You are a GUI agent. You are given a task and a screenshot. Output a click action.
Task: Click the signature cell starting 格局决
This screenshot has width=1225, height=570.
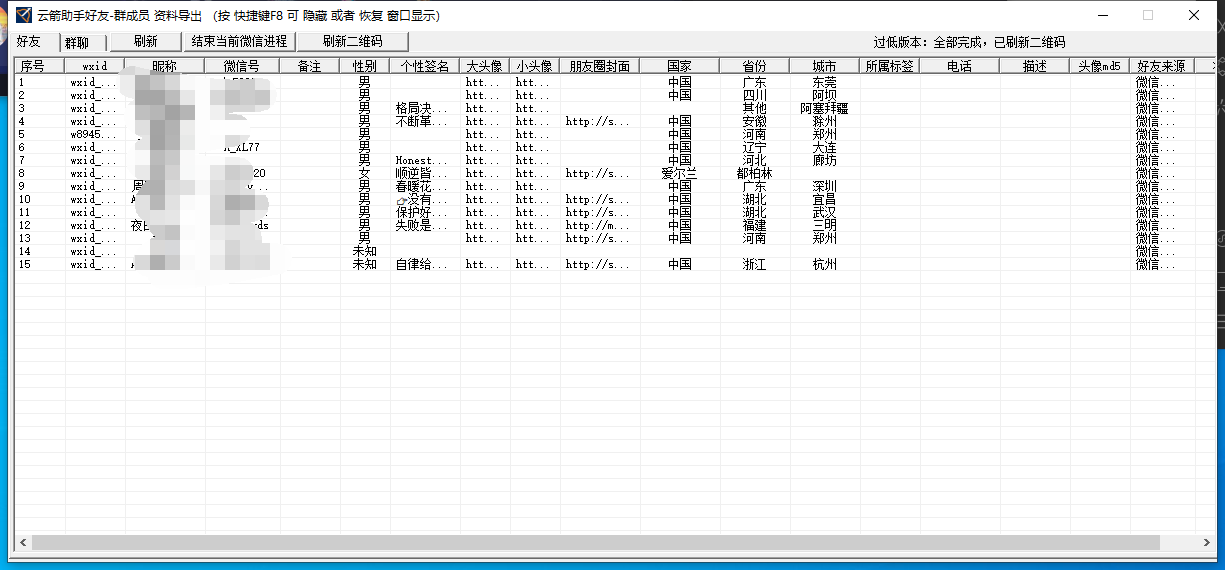(424, 108)
